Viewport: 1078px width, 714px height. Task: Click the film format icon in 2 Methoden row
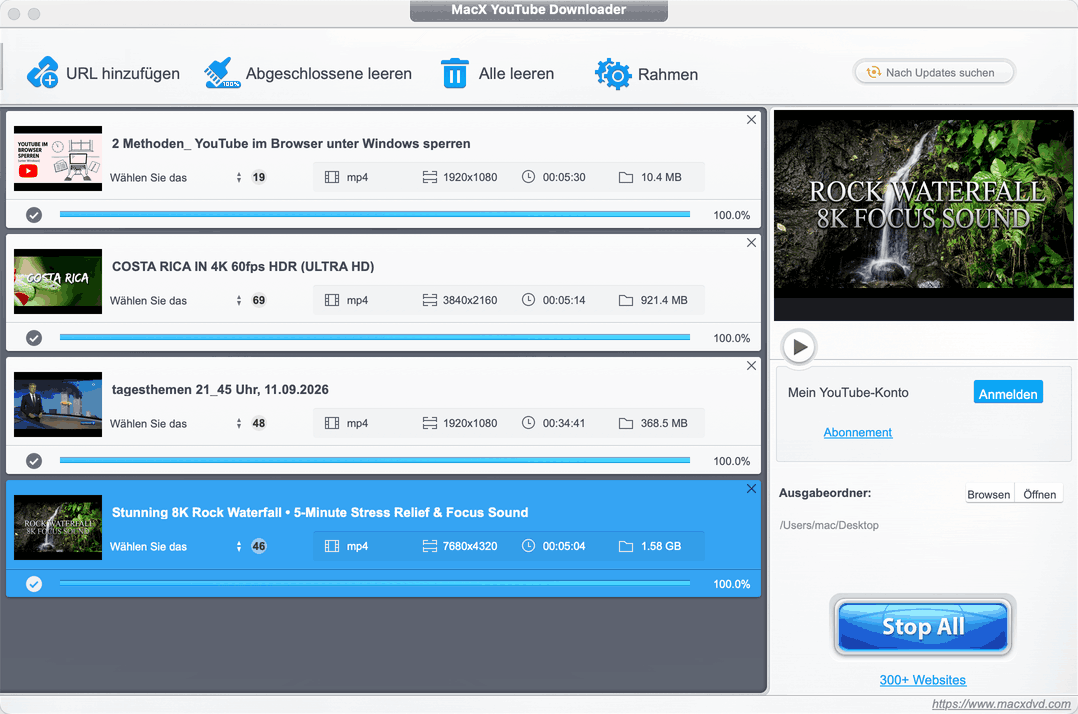(332, 177)
